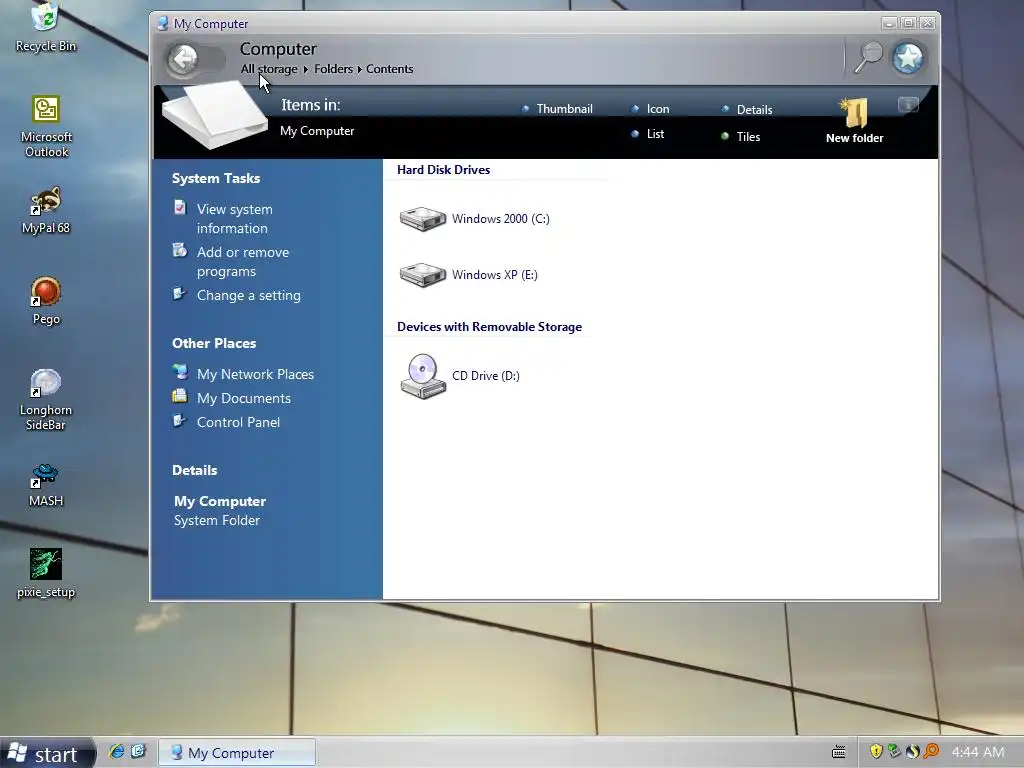Click the large white drive image in header
The width and height of the screenshot is (1024, 768).
coord(216,115)
